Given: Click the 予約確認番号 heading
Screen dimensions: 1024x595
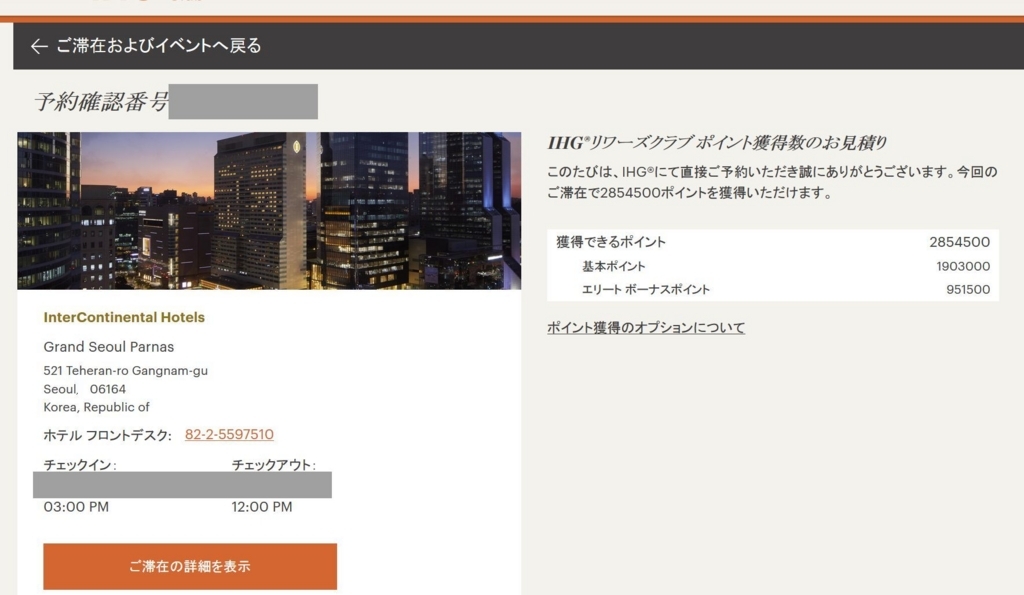Looking at the screenshot, I should (101, 101).
